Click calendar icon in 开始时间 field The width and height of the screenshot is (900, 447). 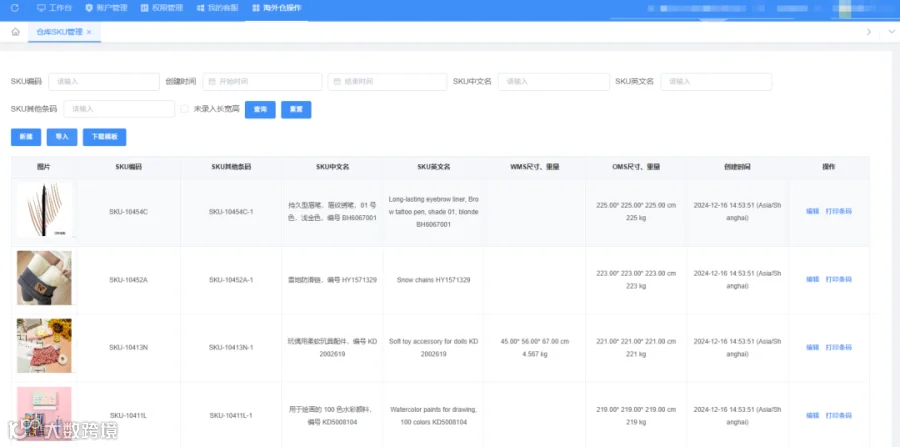tap(212, 81)
